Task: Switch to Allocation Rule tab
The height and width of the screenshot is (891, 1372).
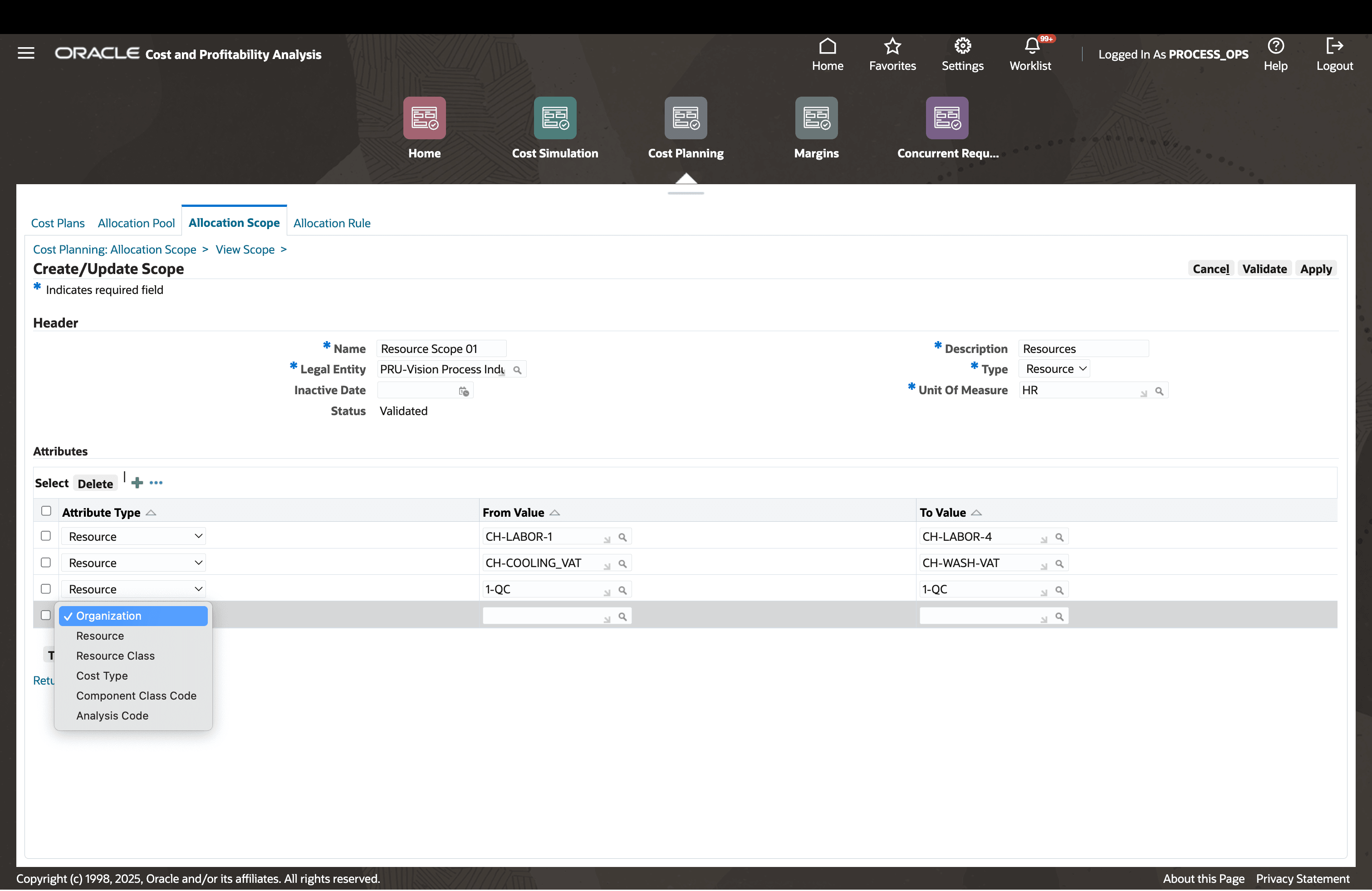Action: [x=332, y=223]
